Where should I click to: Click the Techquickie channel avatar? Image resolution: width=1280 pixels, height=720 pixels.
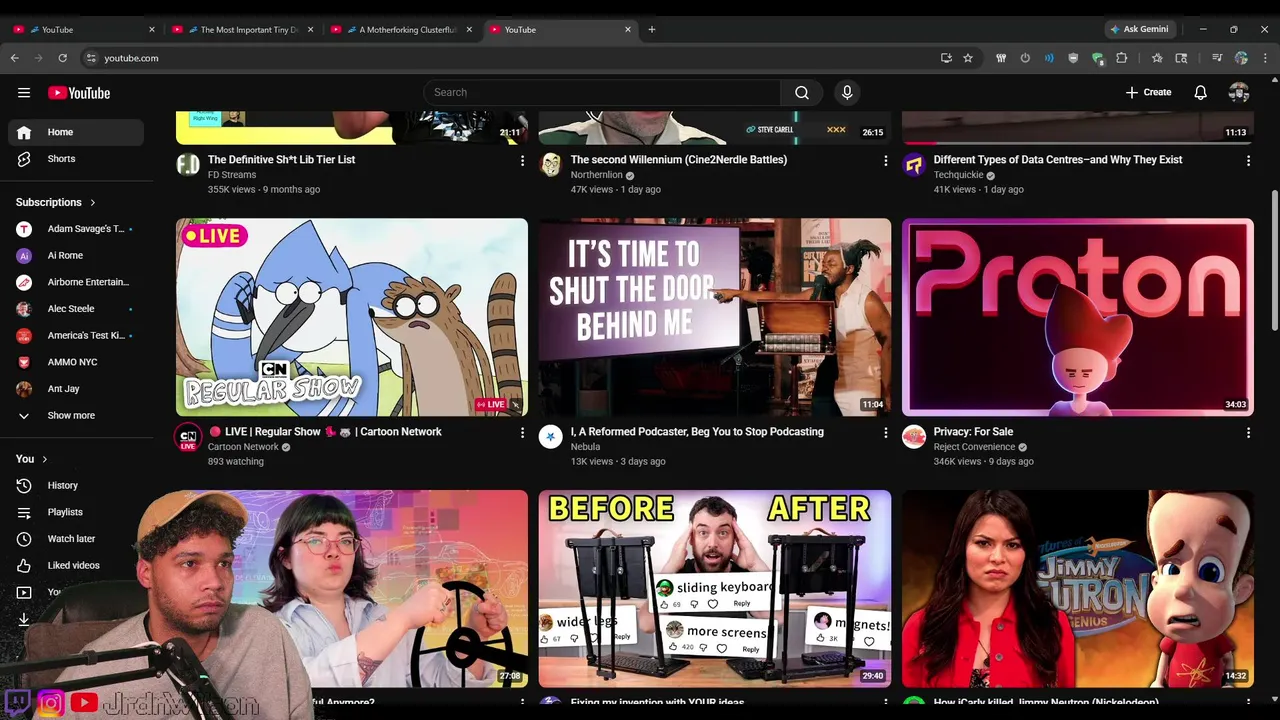914,165
